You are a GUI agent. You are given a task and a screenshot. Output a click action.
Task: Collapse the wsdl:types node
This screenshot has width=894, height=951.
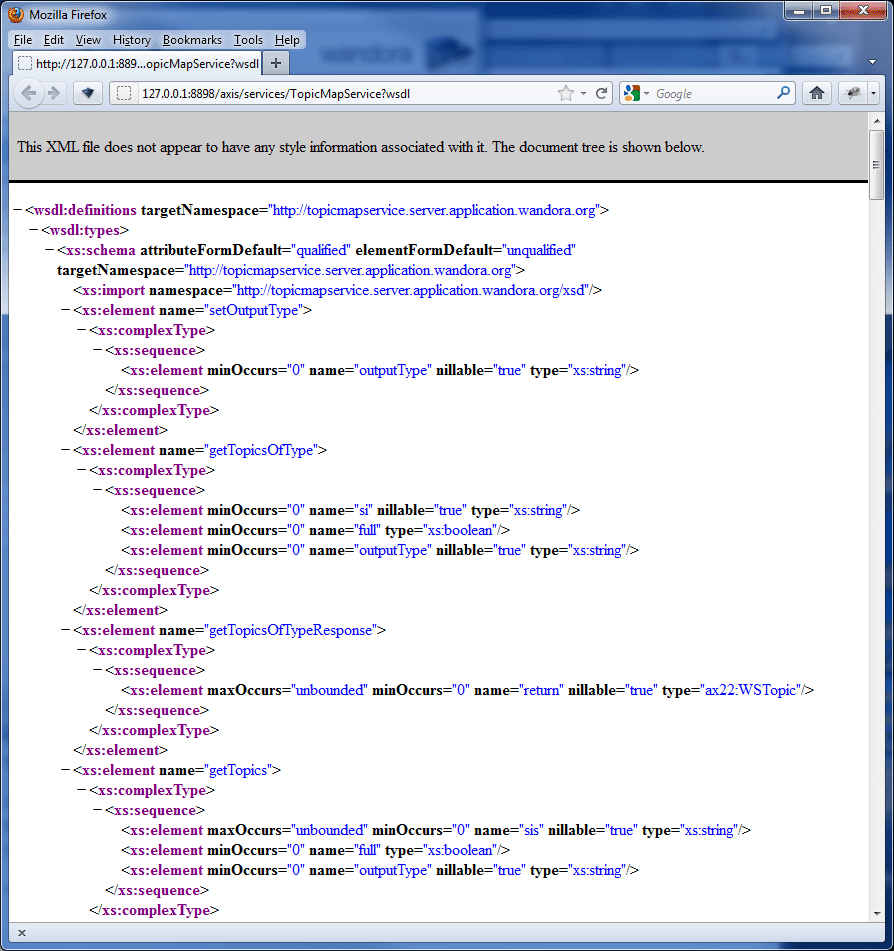[x=34, y=230]
